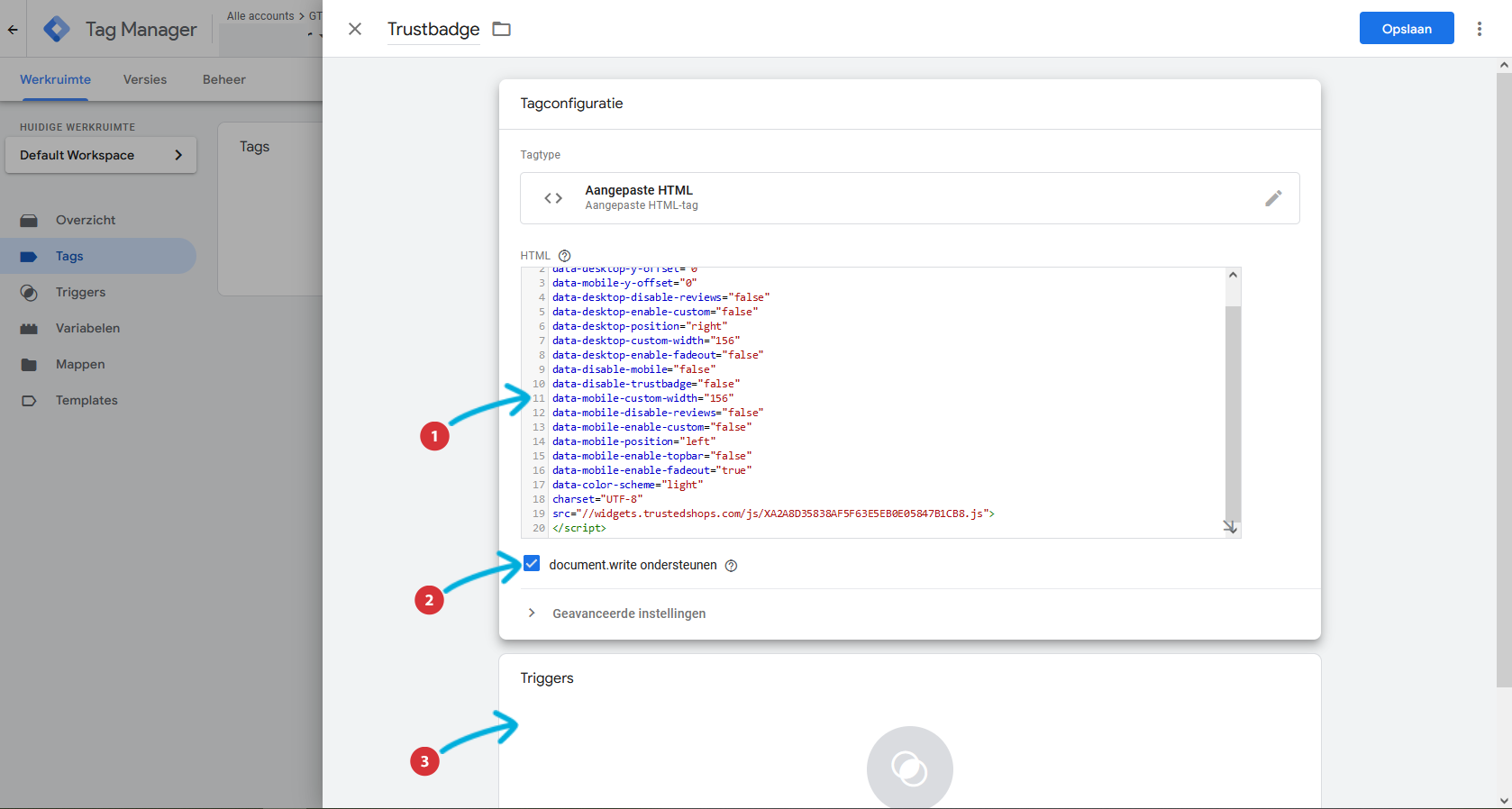Click the Tag Manager logo icon
This screenshot has height=809, width=1512.
pyautogui.click(x=57, y=29)
